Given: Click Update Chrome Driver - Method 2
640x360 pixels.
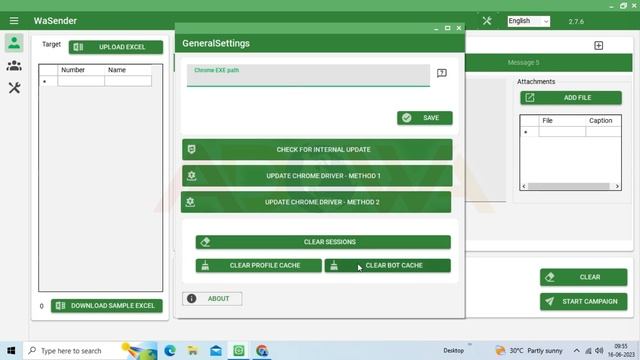Looking at the screenshot, I should [x=316, y=202].
